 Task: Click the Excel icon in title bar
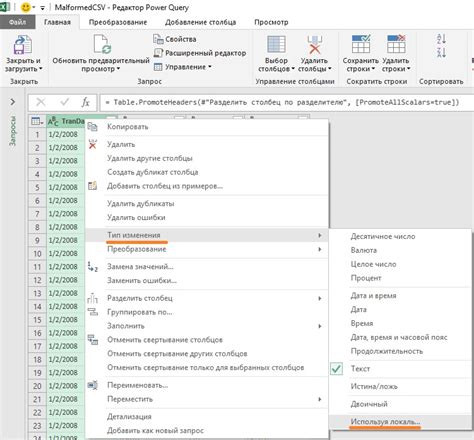tap(5, 7)
